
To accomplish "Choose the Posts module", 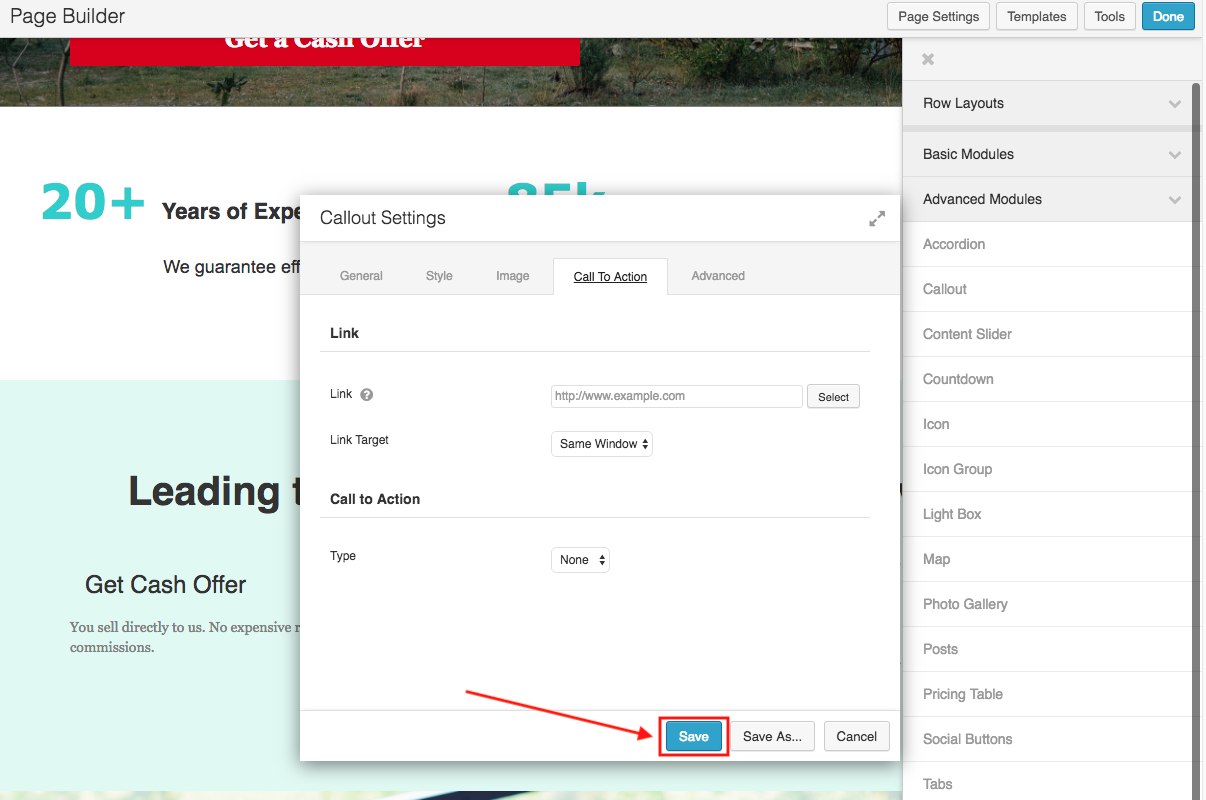I will [1047, 649].
